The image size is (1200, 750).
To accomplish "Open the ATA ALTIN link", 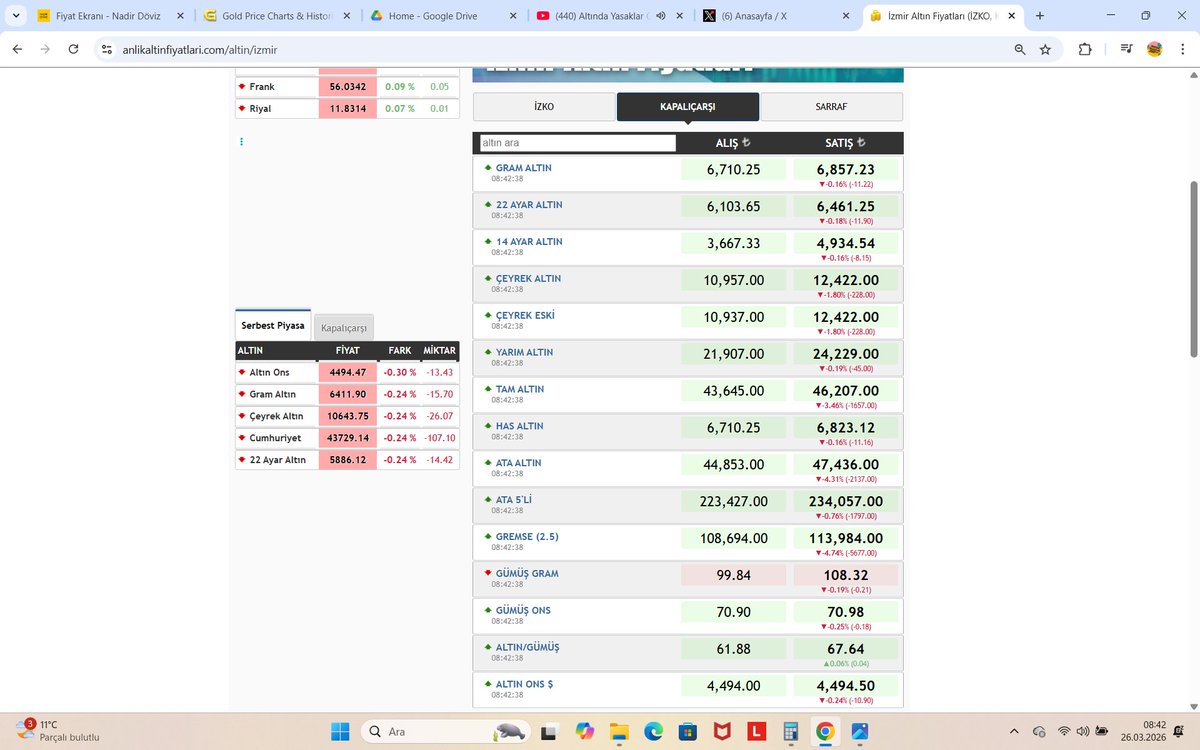I will tap(519, 463).
